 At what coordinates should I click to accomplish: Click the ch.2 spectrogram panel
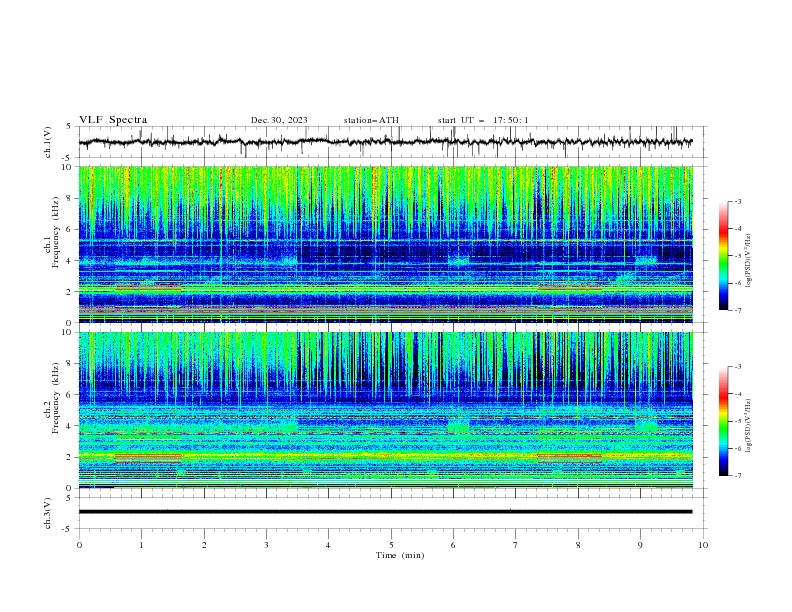[x=386, y=410]
